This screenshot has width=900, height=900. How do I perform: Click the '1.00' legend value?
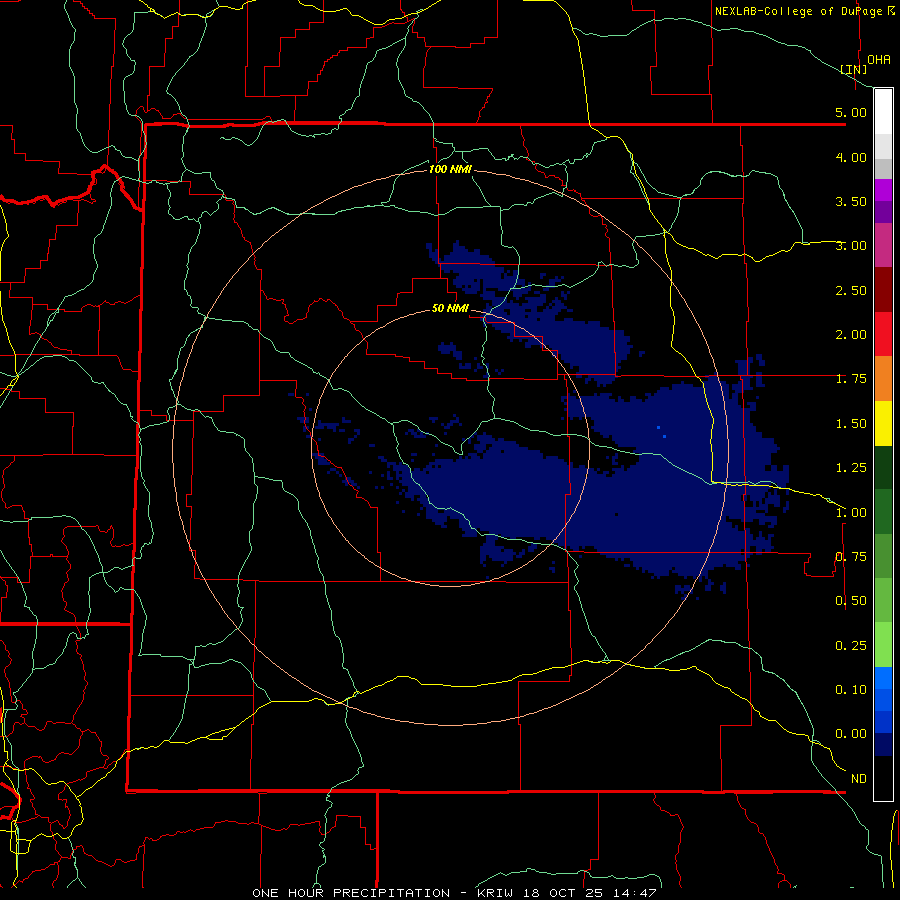[851, 513]
